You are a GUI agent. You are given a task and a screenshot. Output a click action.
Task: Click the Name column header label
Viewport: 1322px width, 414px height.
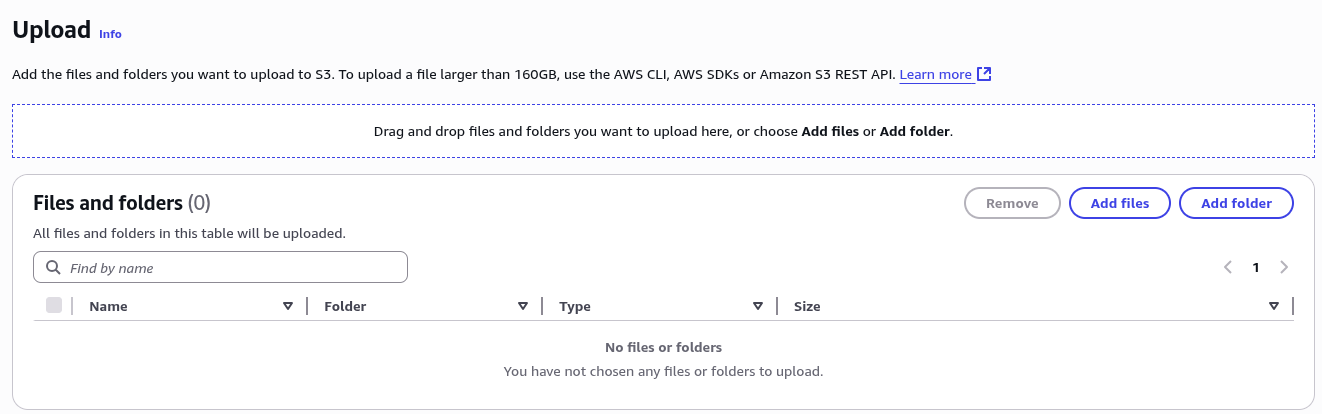[108, 306]
